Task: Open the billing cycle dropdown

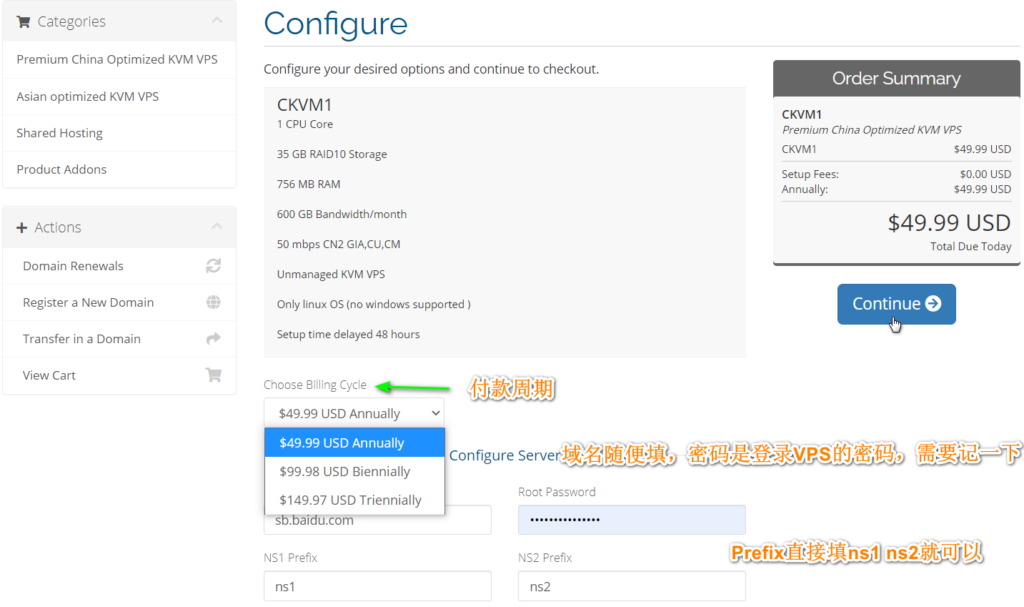Action: 354,413
